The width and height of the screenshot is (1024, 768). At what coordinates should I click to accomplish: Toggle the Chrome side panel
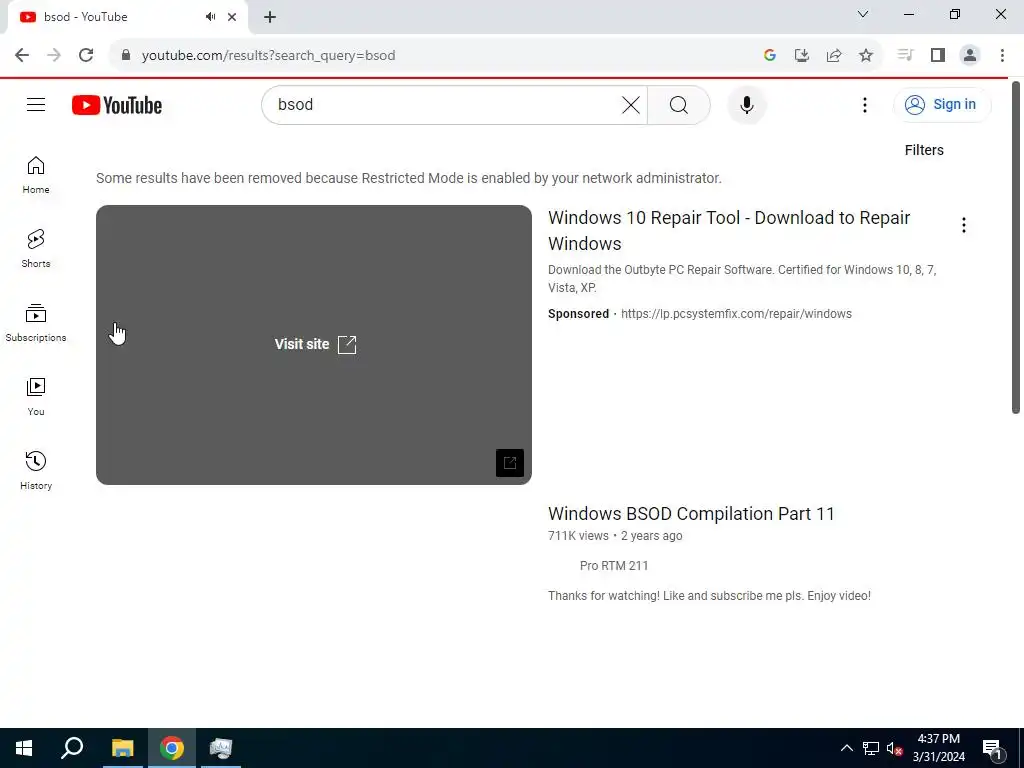coord(938,56)
